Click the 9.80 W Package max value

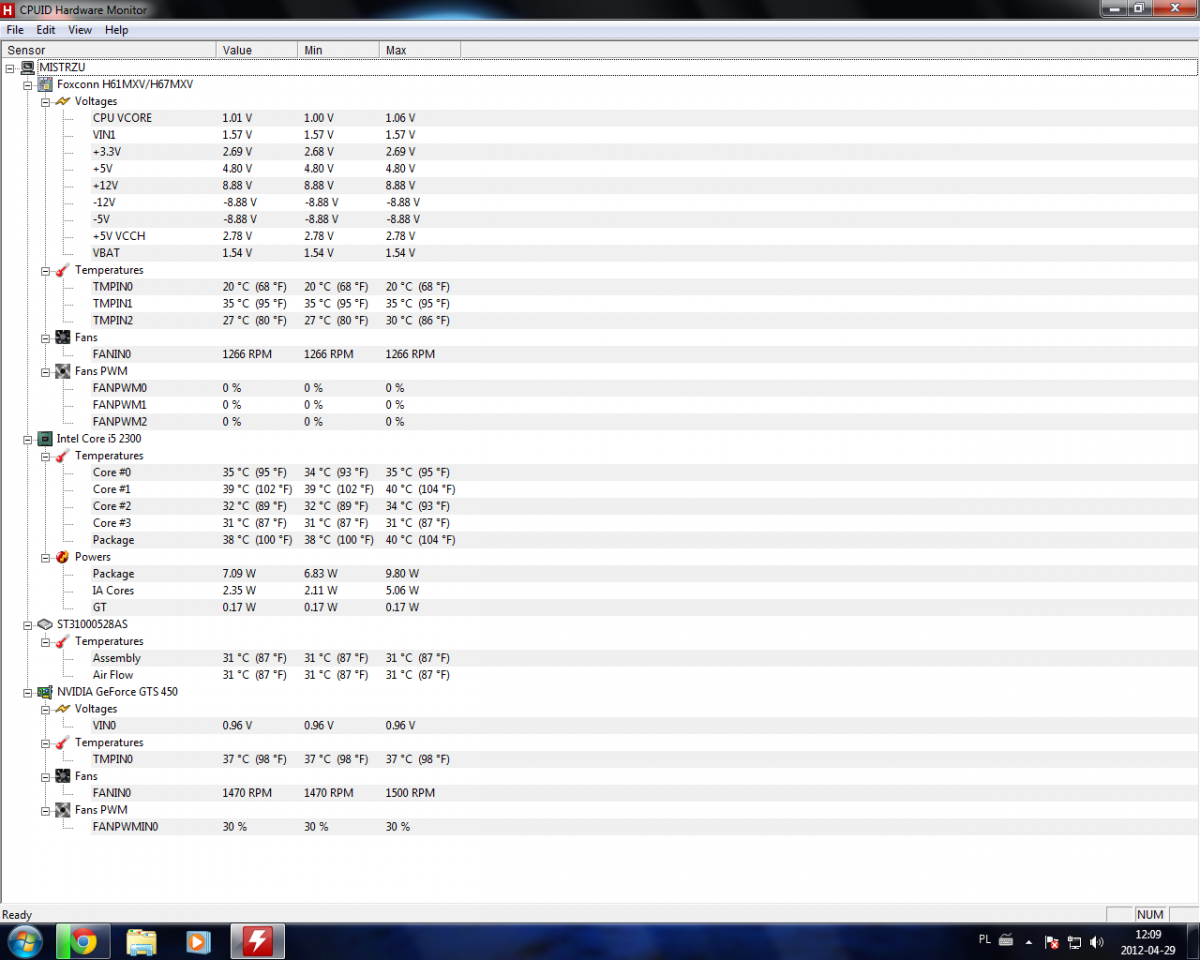point(402,574)
